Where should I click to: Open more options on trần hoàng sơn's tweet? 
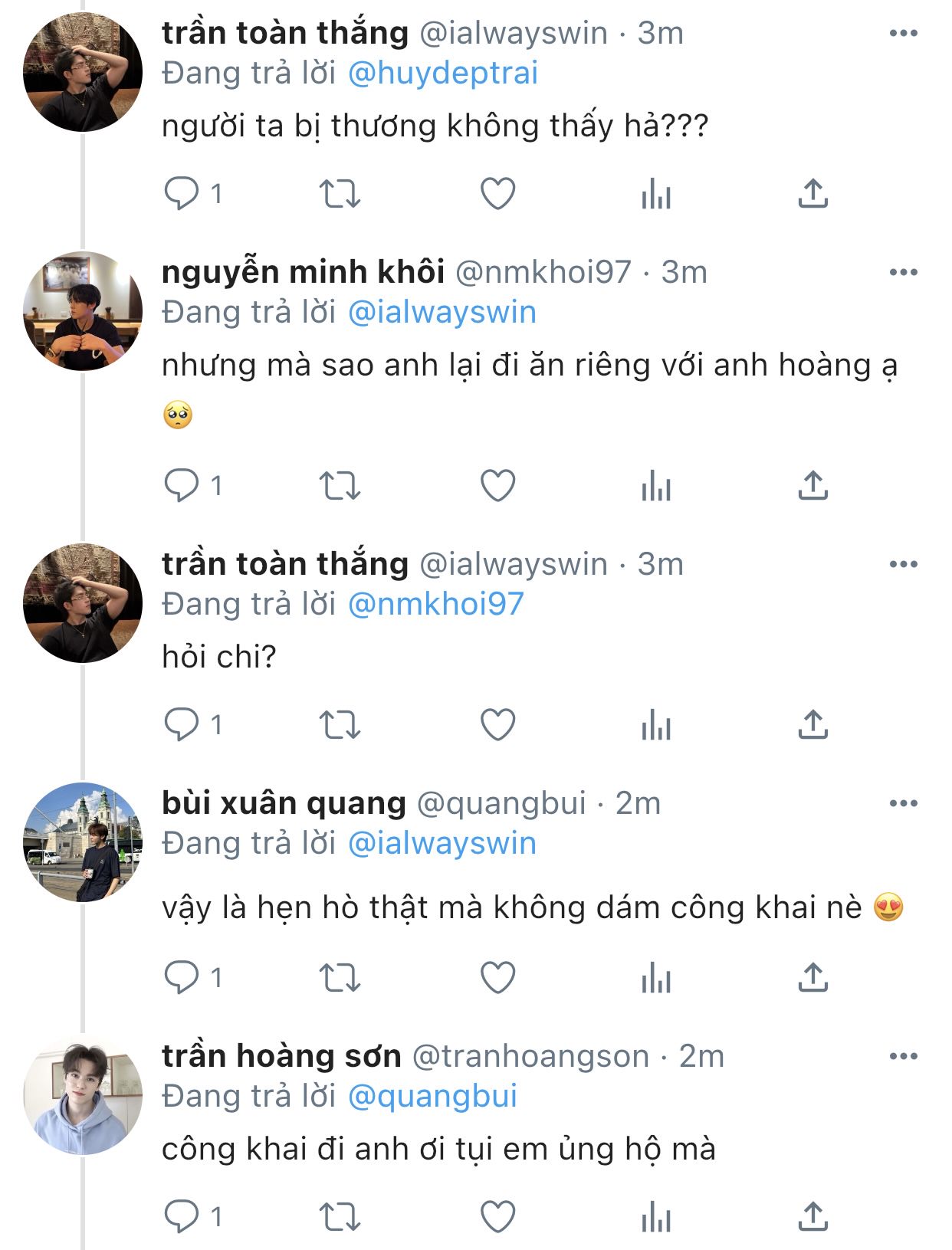coord(903,1056)
